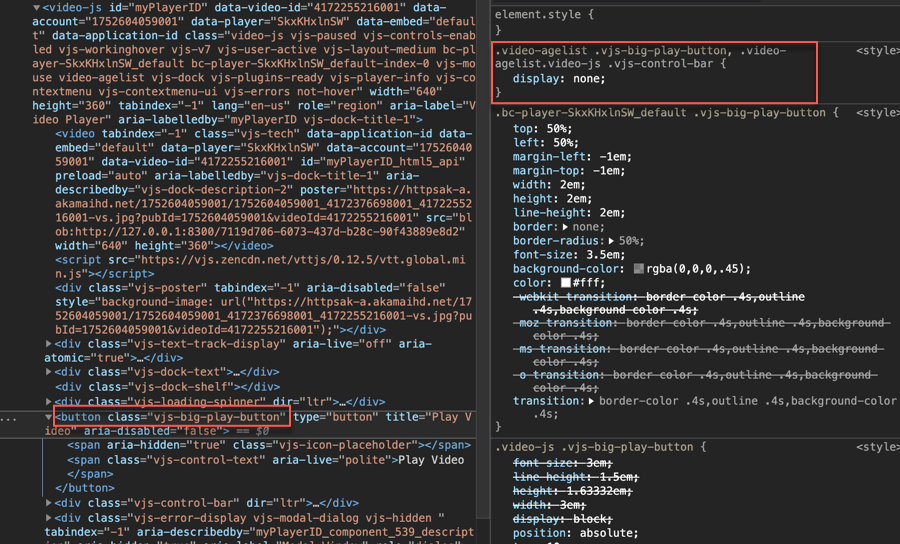Expand the vjs-dock-shelf div node
The image size is (900, 544).
50,388
